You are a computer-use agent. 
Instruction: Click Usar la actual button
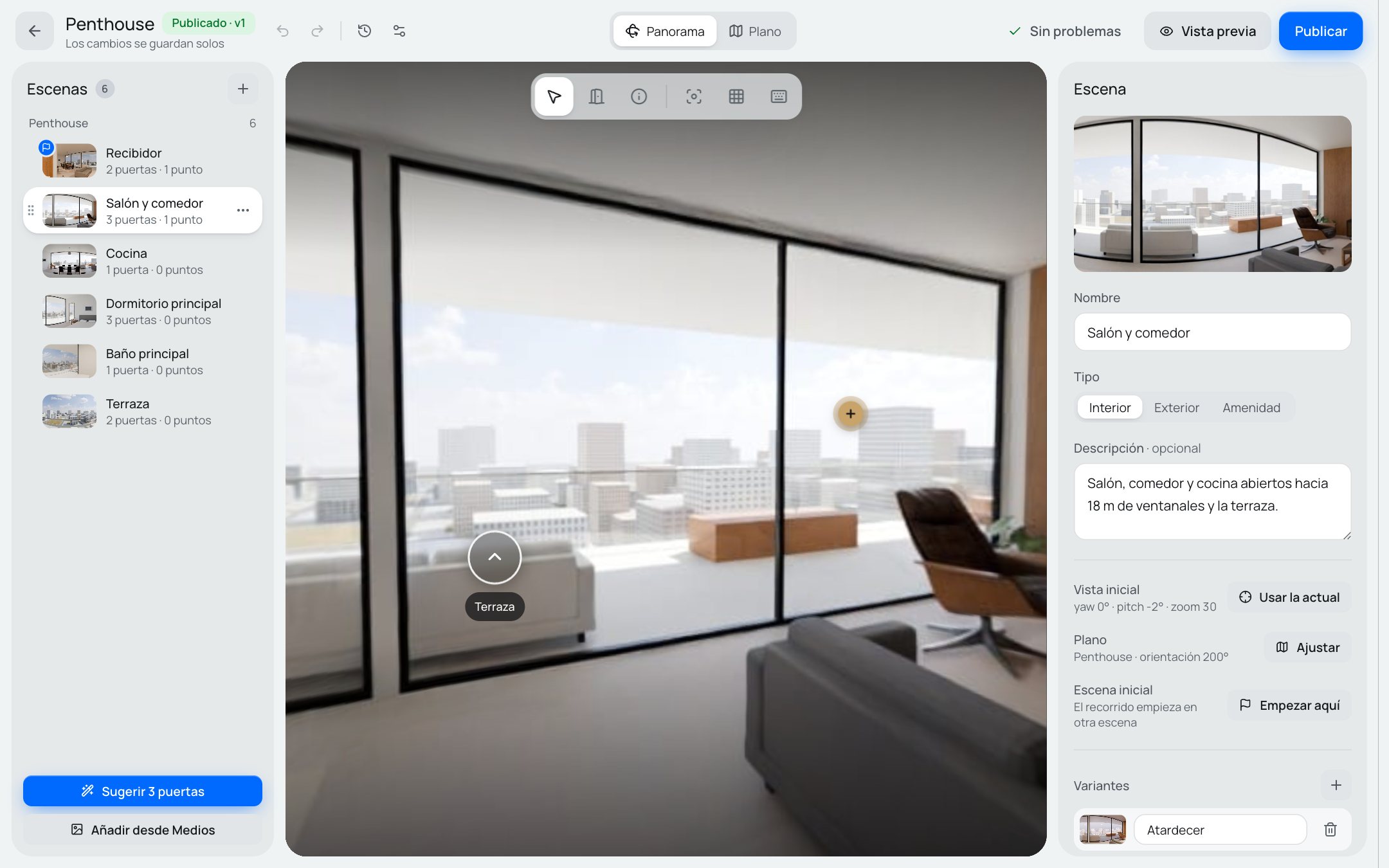click(x=1289, y=597)
